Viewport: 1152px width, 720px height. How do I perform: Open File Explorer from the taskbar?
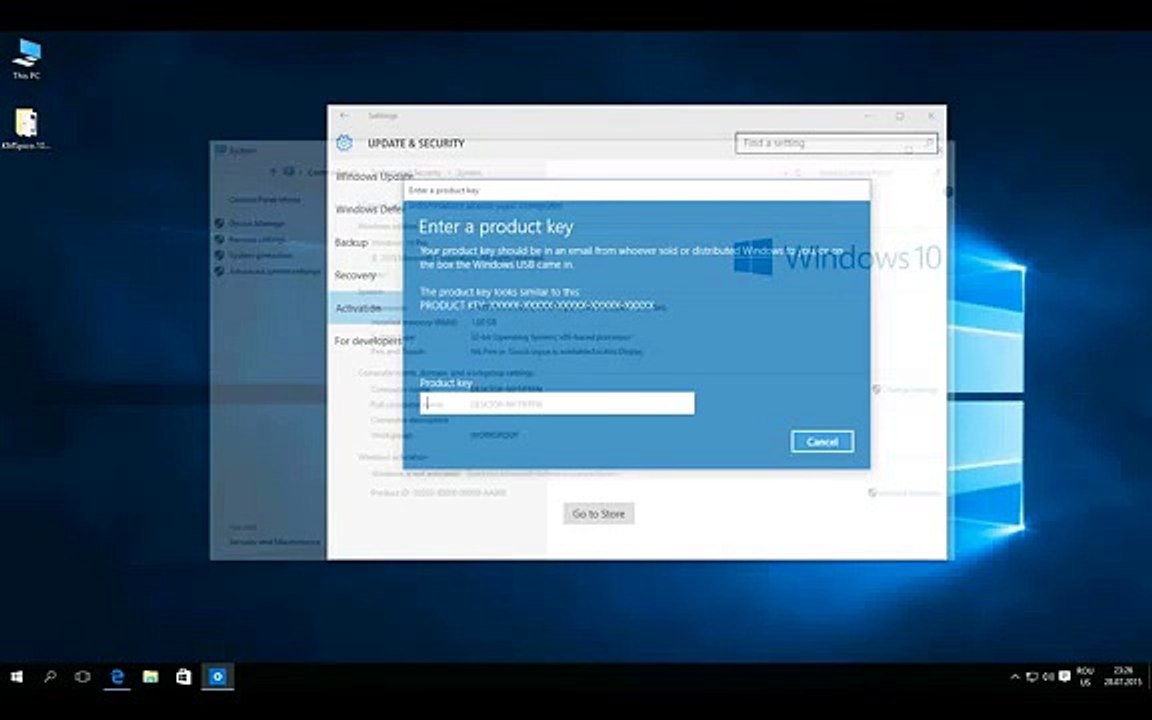coord(151,677)
